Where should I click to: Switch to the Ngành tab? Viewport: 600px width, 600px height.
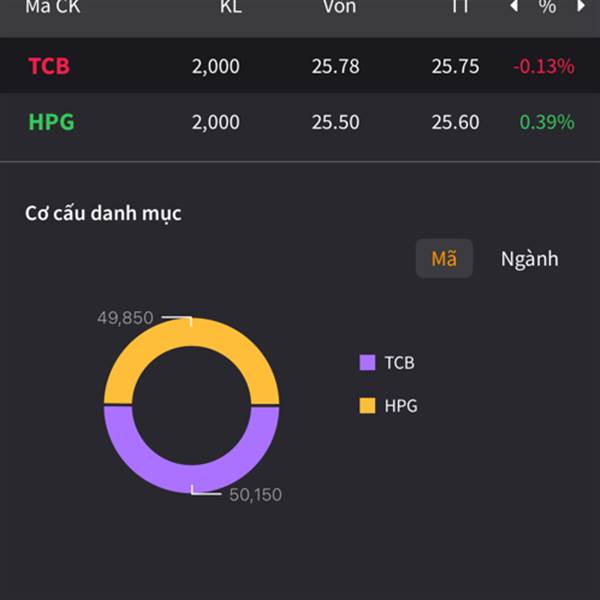tap(529, 259)
